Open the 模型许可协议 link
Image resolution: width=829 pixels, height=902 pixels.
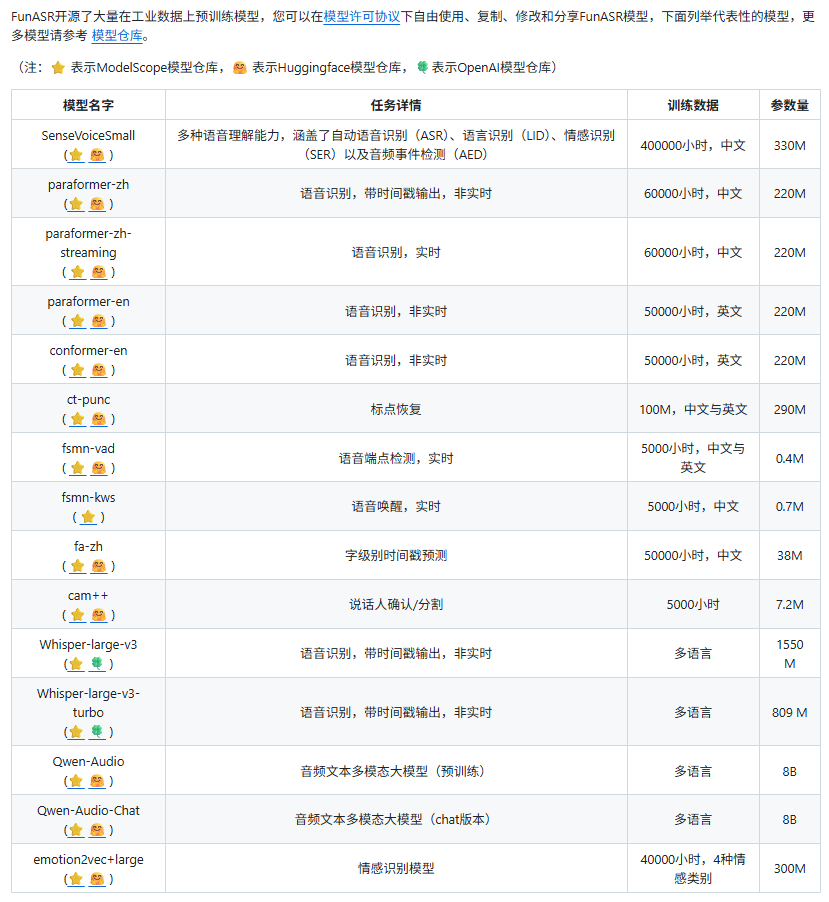362,17
